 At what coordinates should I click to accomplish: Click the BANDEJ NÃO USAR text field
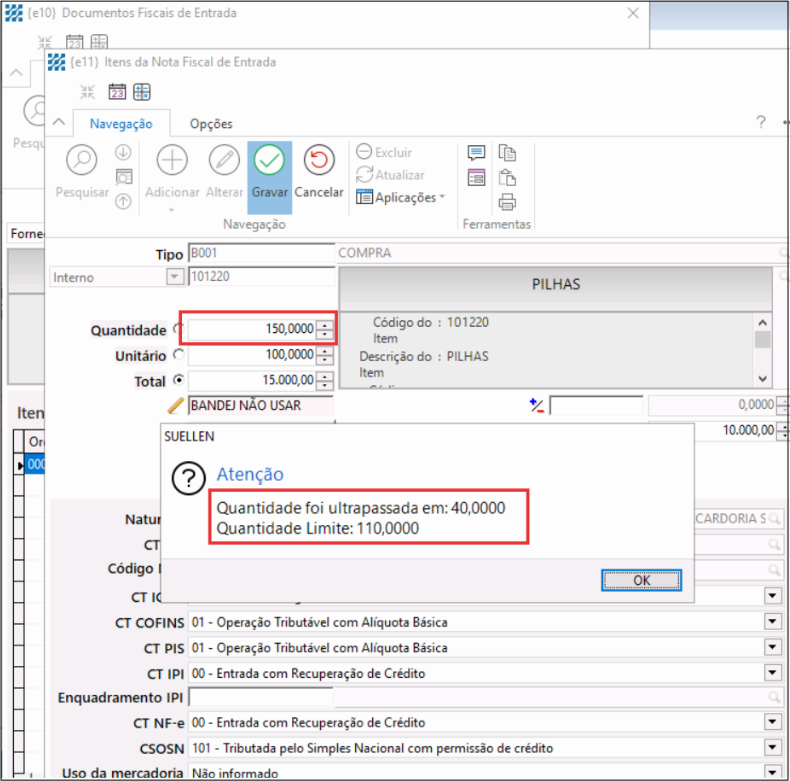pos(260,405)
